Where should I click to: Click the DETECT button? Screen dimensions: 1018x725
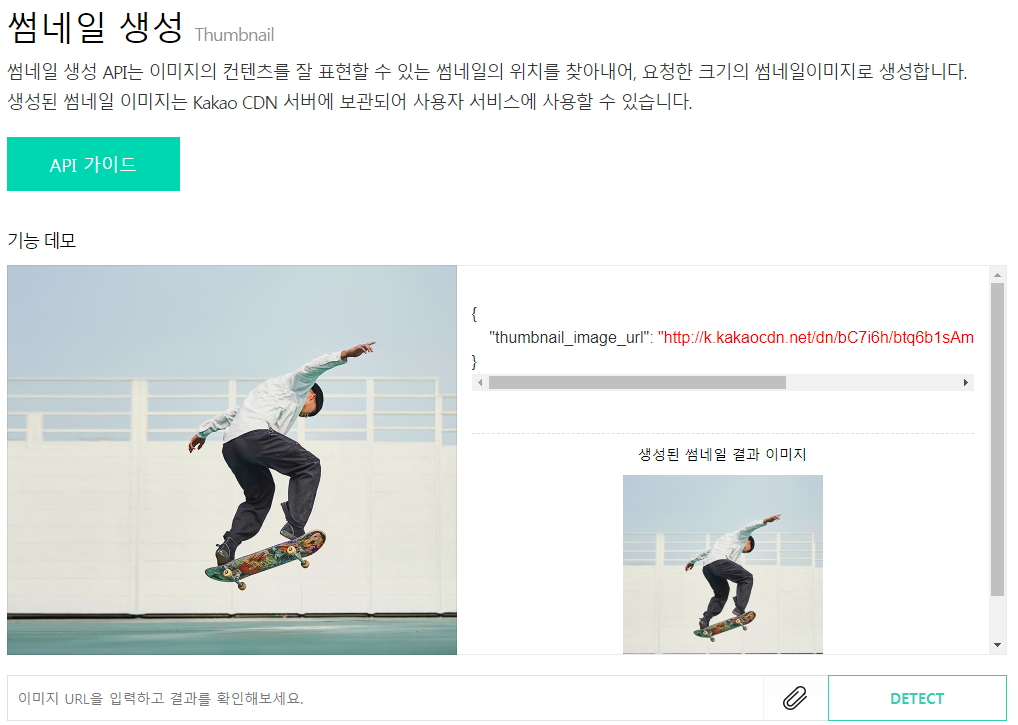pyautogui.click(x=917, y=698)
